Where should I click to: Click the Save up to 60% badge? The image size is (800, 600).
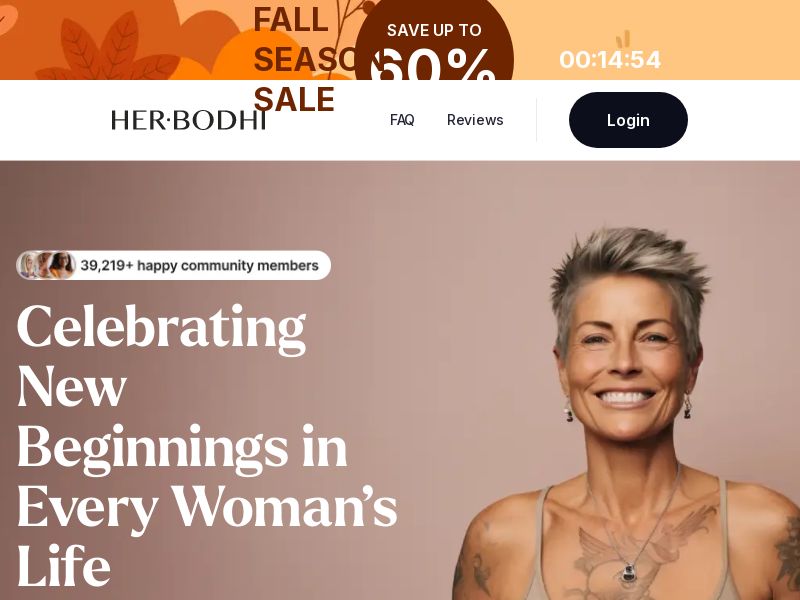click(x=434, y=41)
